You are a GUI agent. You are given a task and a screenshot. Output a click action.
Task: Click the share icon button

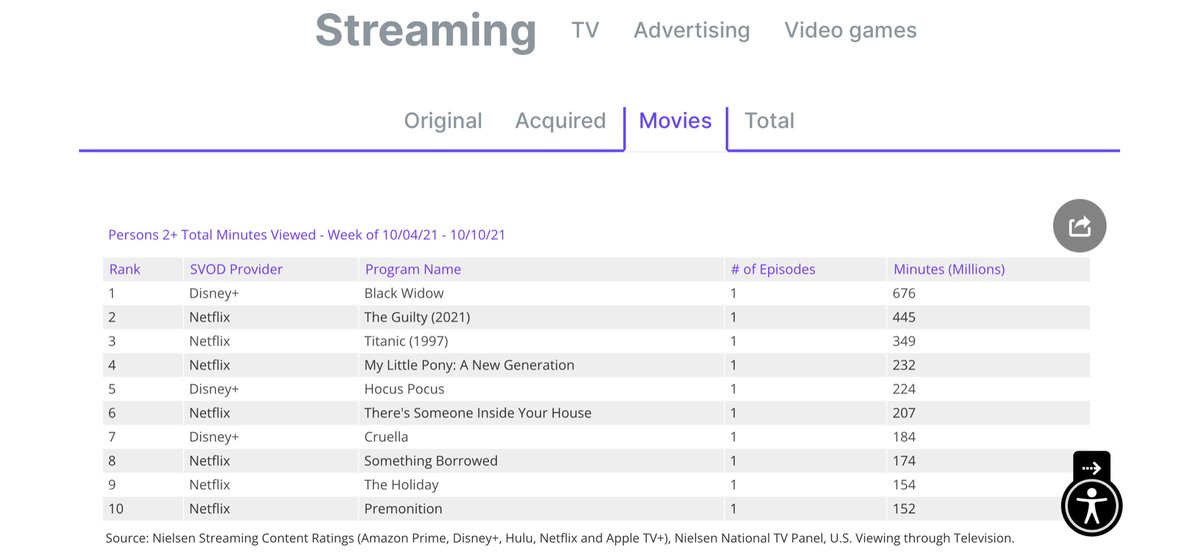(x=1079, y=226)
